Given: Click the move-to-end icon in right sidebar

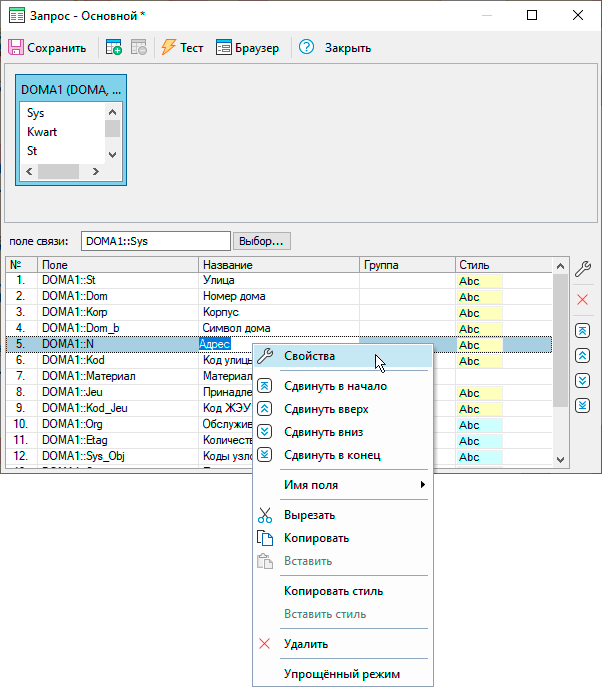Looking at the screenshot, I should pos(583,405).
